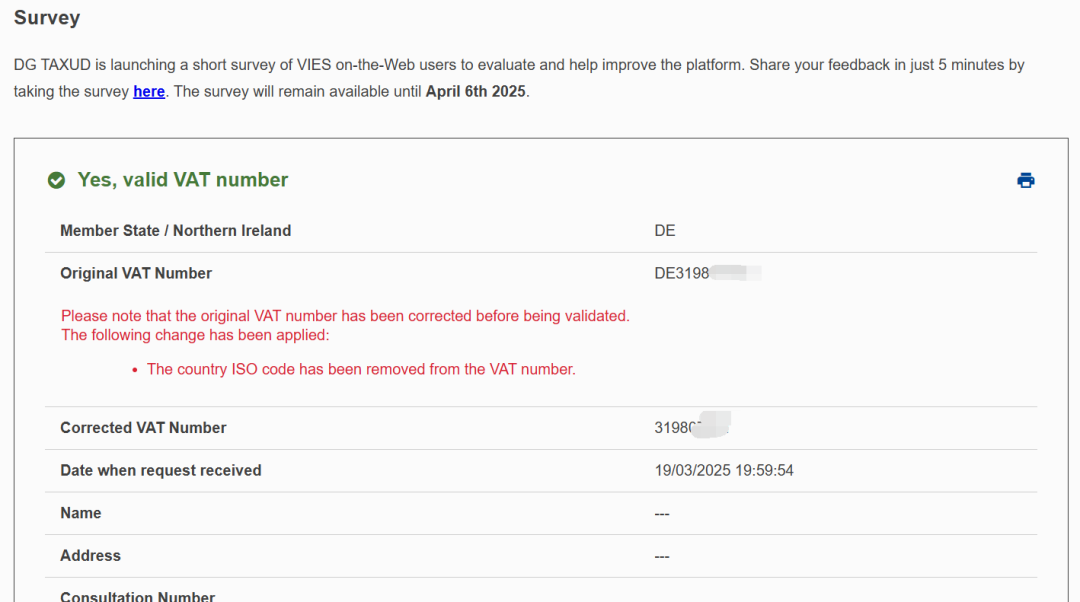
Task: Click the 'Member State / Northern Ireland' label
Action: [x=176, y=231]
